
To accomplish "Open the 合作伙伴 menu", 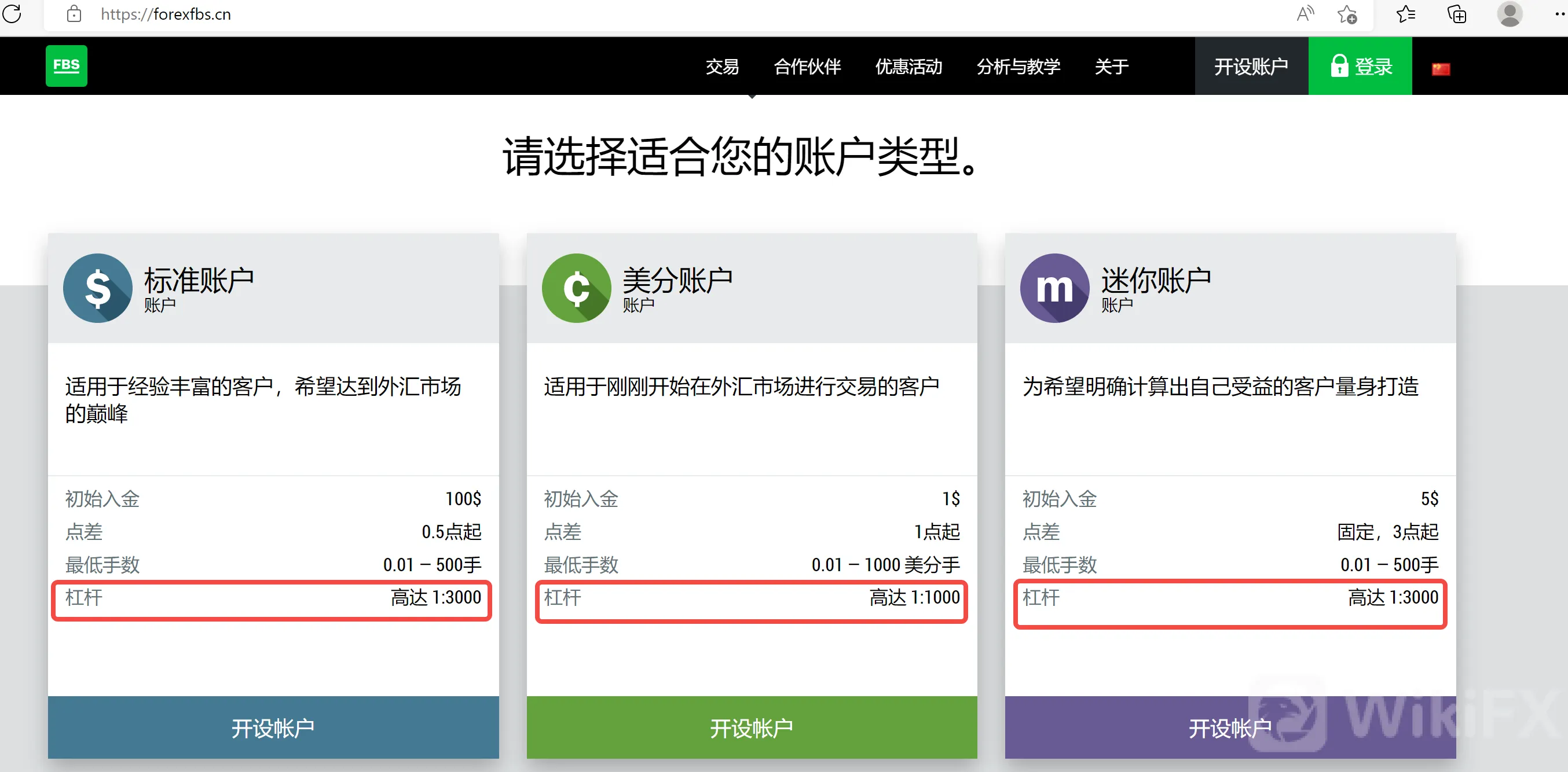I will click(x=807, y=67).
